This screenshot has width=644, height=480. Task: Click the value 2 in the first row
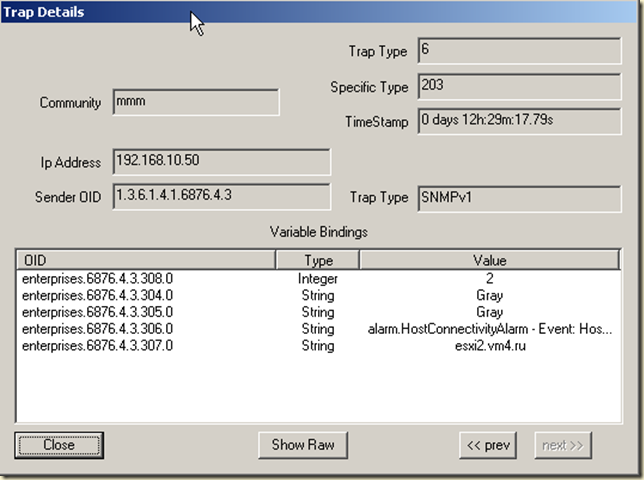490,279
